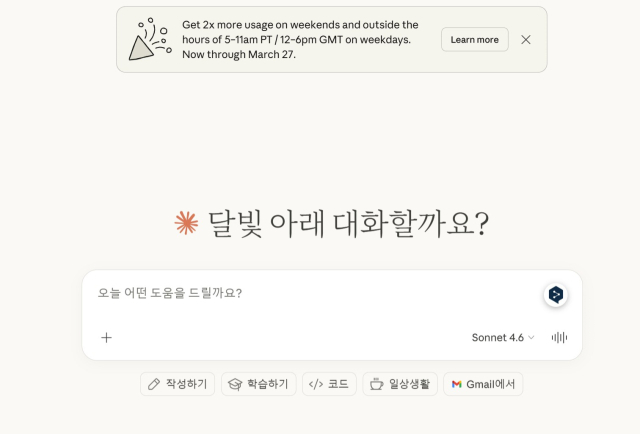
Task: Click the '달빛 아래 대화할까요?' greeting heading
Action: (347, 223)
